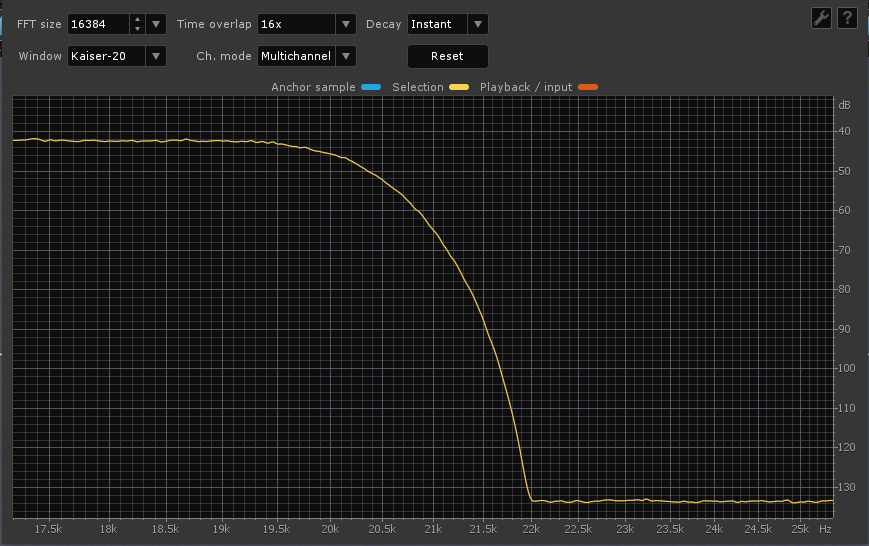Click the Playback / input legend label
Image resolution: width=869 pixels, height=546 pixels.
526,87
